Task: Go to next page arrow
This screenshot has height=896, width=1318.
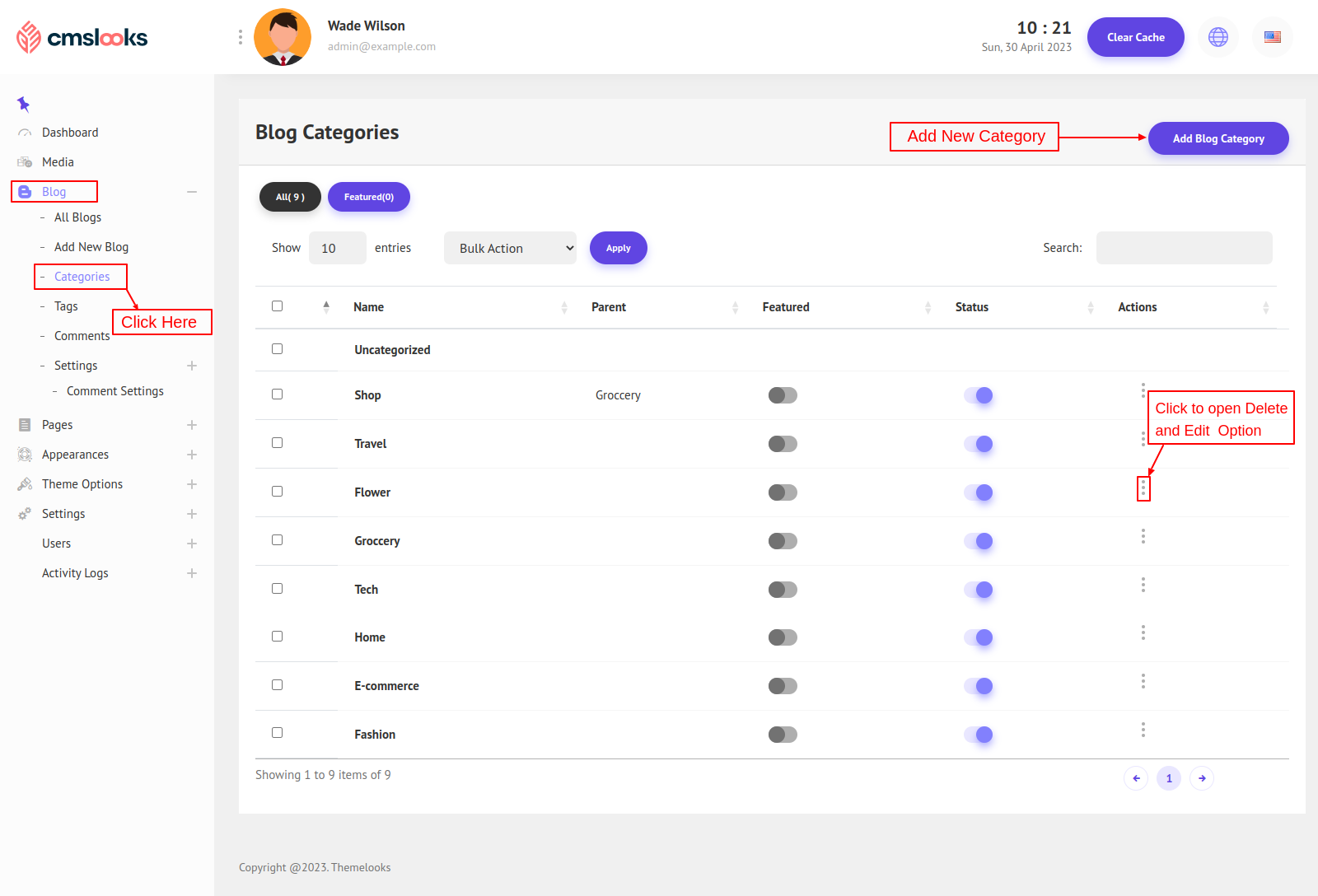Action: coord(1202,778)
